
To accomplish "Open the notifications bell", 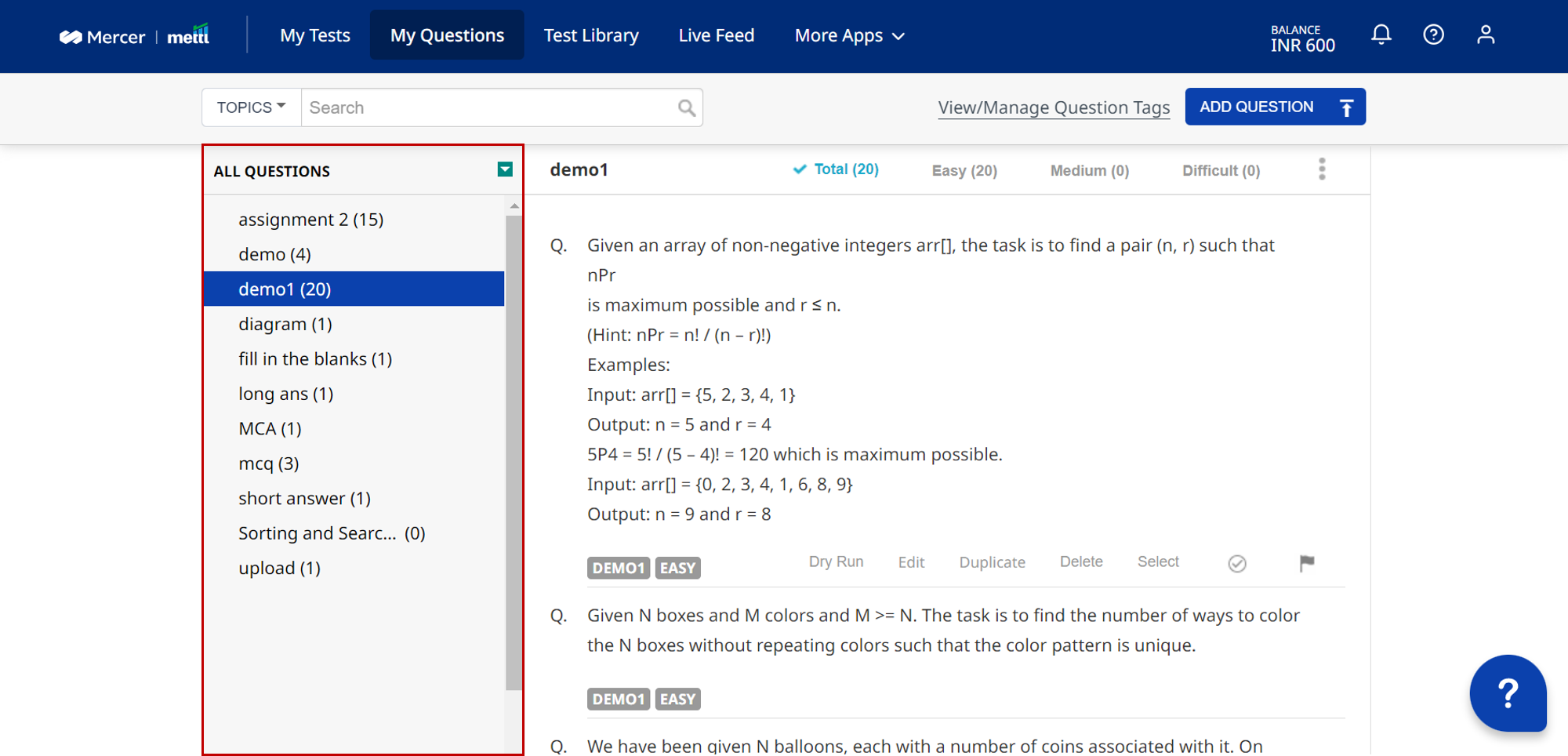I will pos(1381,35).
